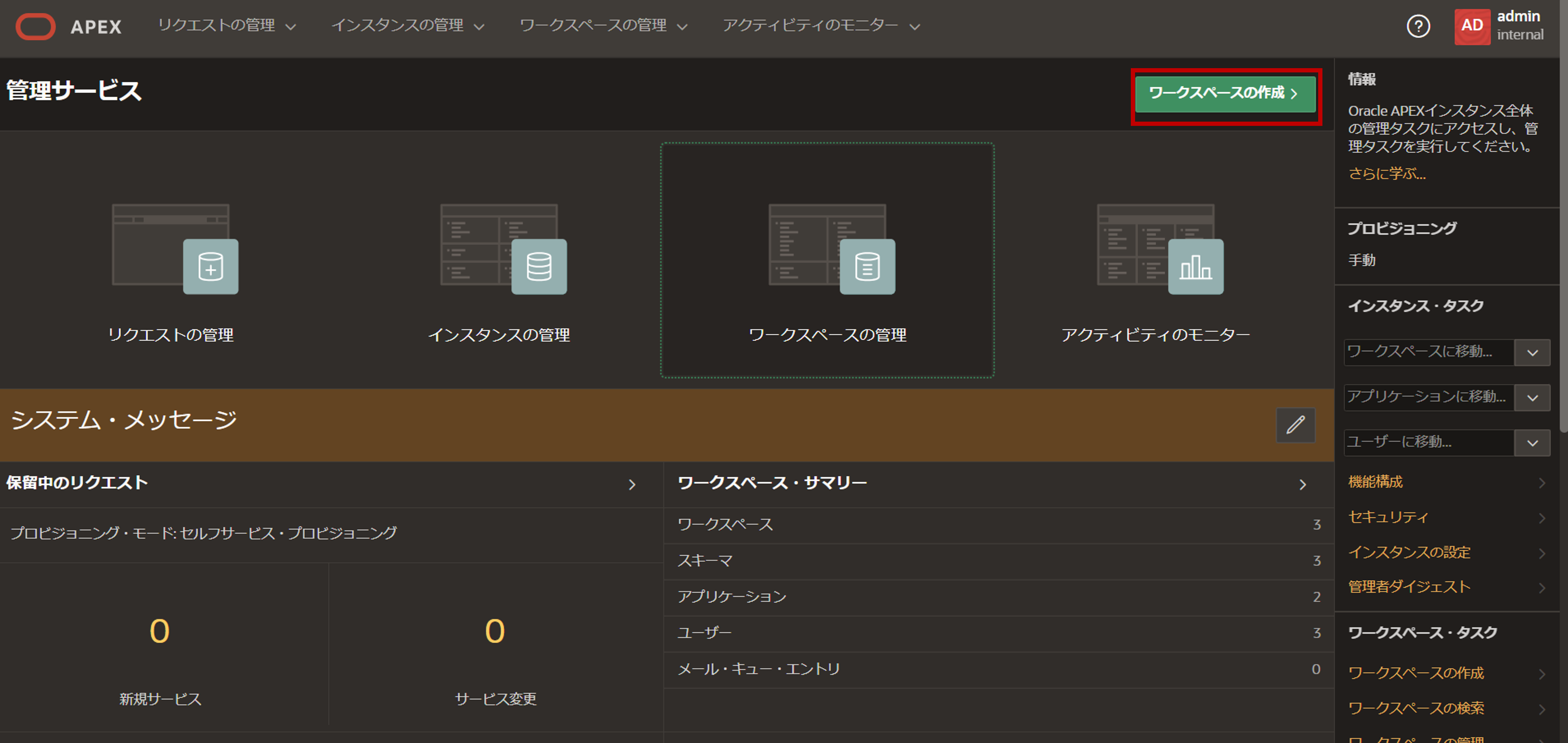
Task: Open the さらに学ぶ link
Action: click(x=1387, y=174)
